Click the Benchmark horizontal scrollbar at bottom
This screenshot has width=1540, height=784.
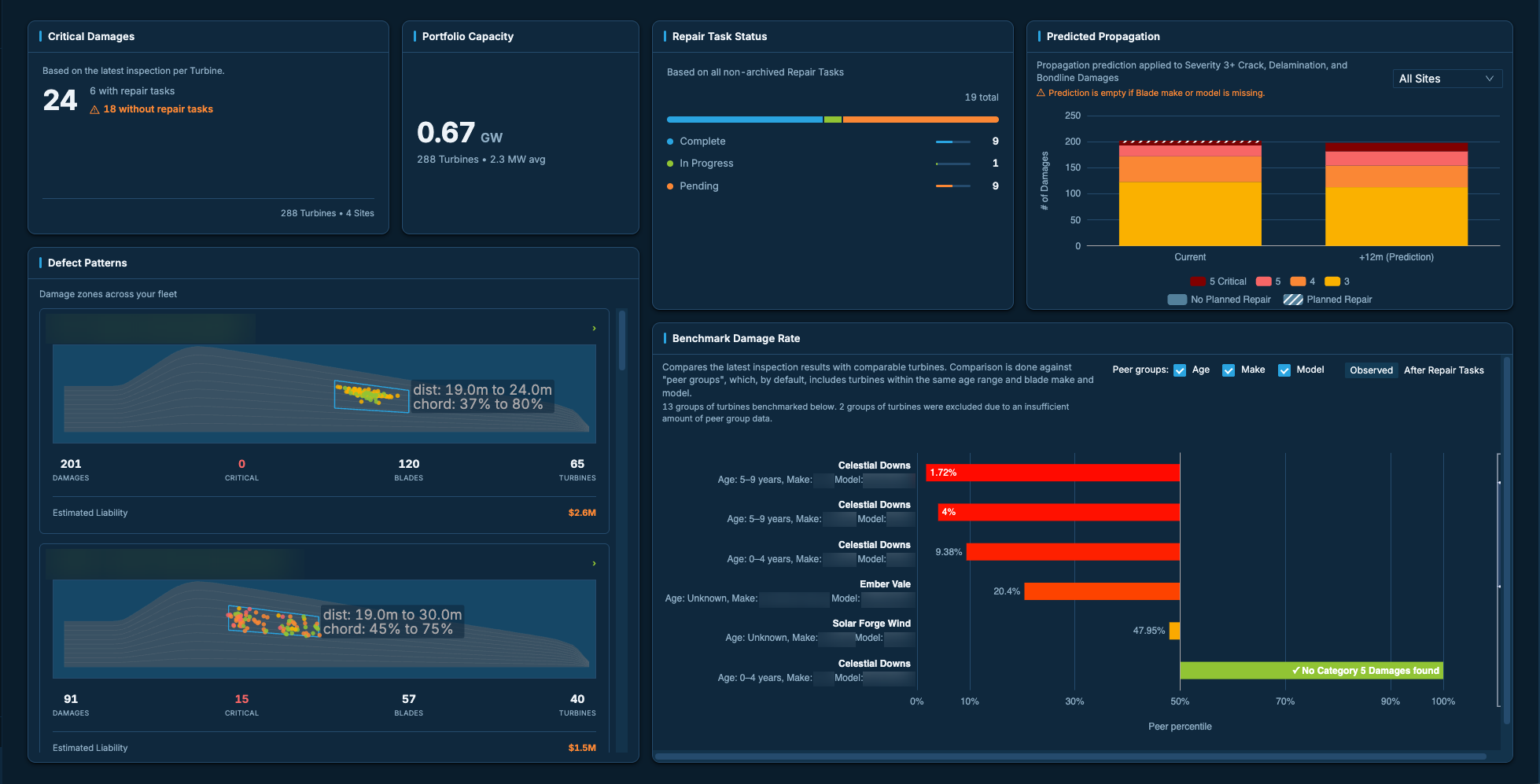tap(1070, 756)
